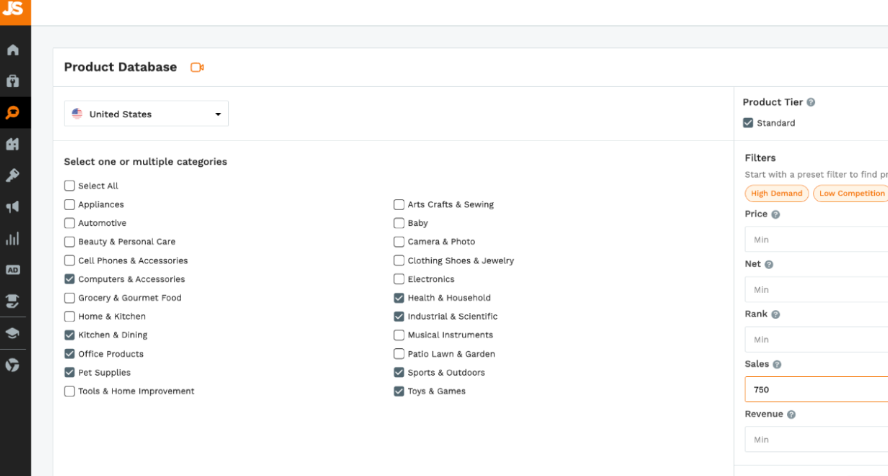Uncheck Health & Household category

399,298
